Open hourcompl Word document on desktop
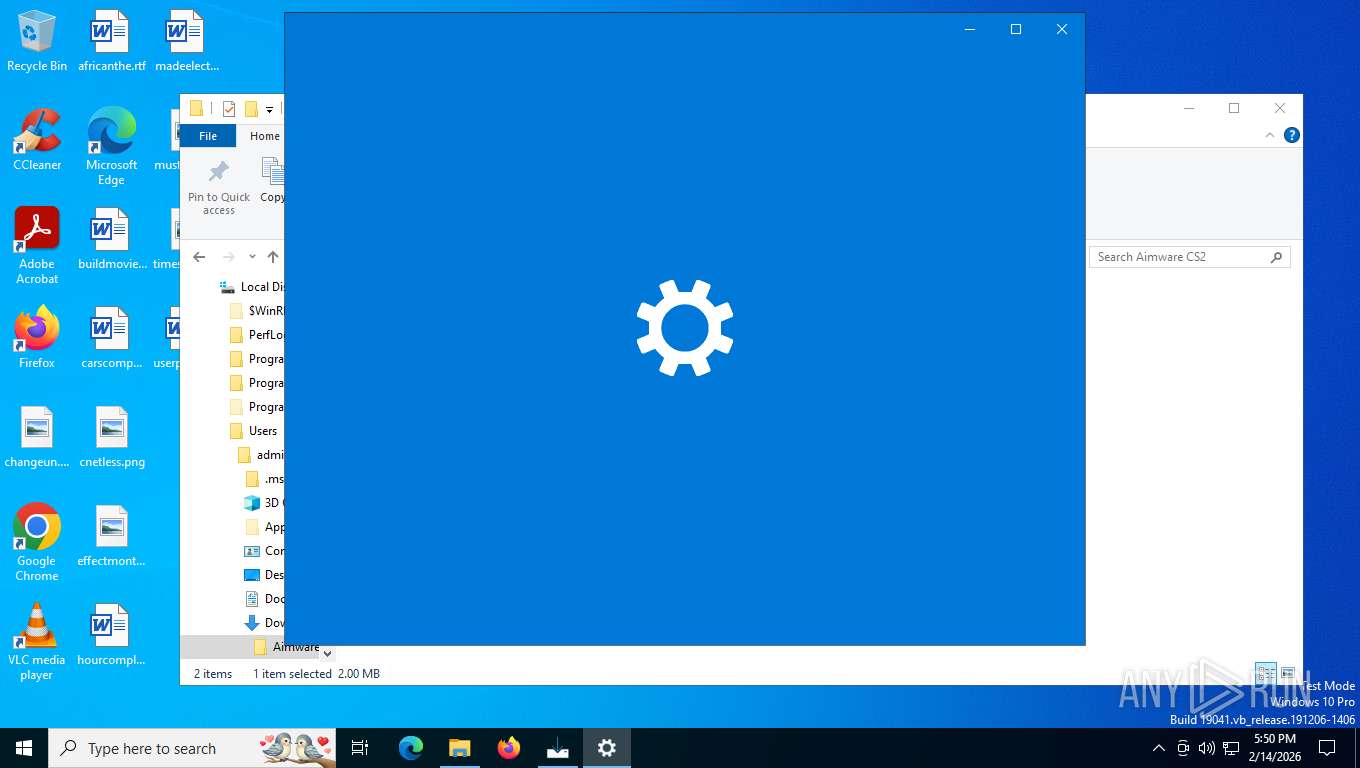Image resolution: width=1360 pixels, height=768 pixels. pyautogui.click(x=111, y=635)
